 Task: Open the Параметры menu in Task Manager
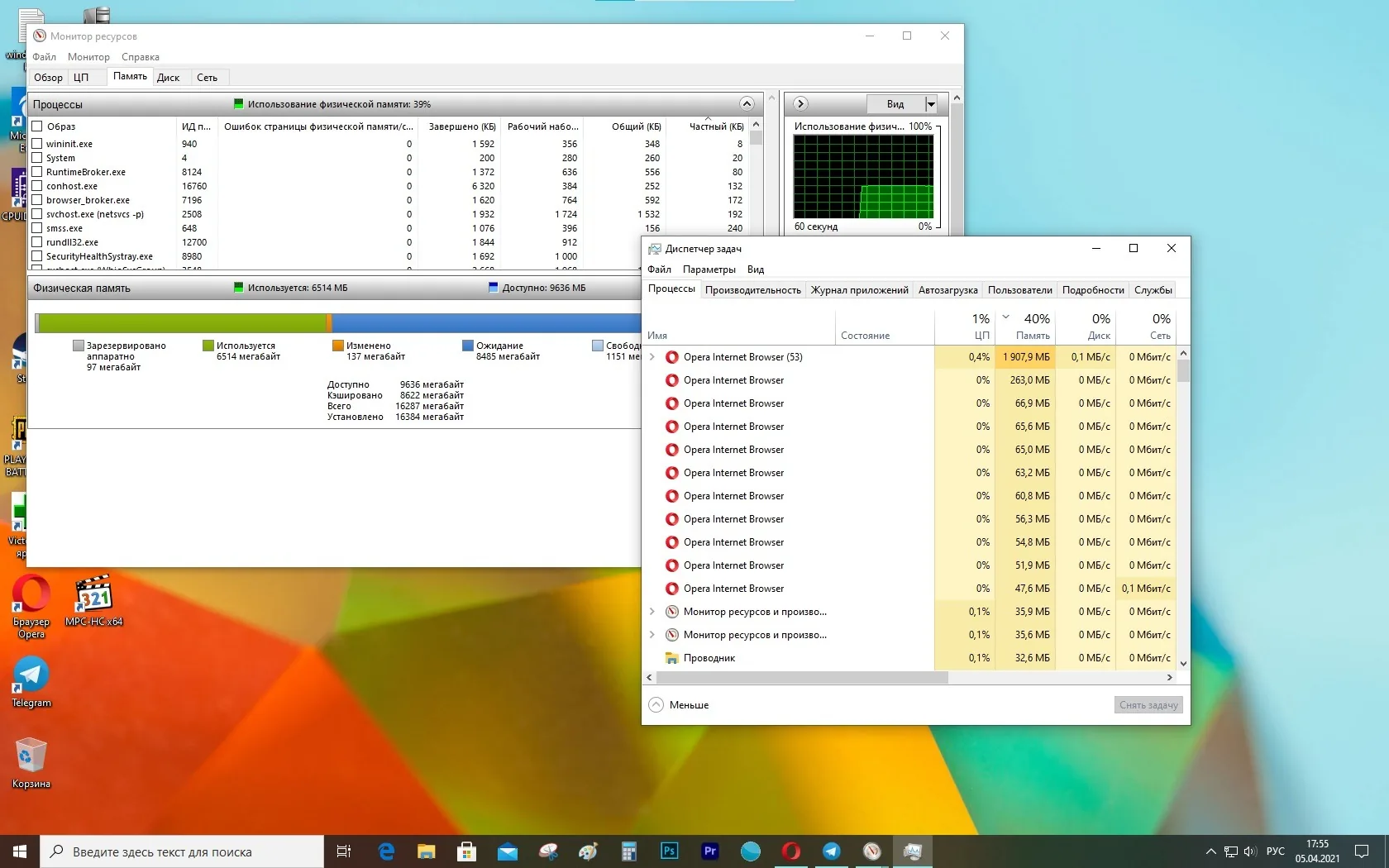coord(709,269)
